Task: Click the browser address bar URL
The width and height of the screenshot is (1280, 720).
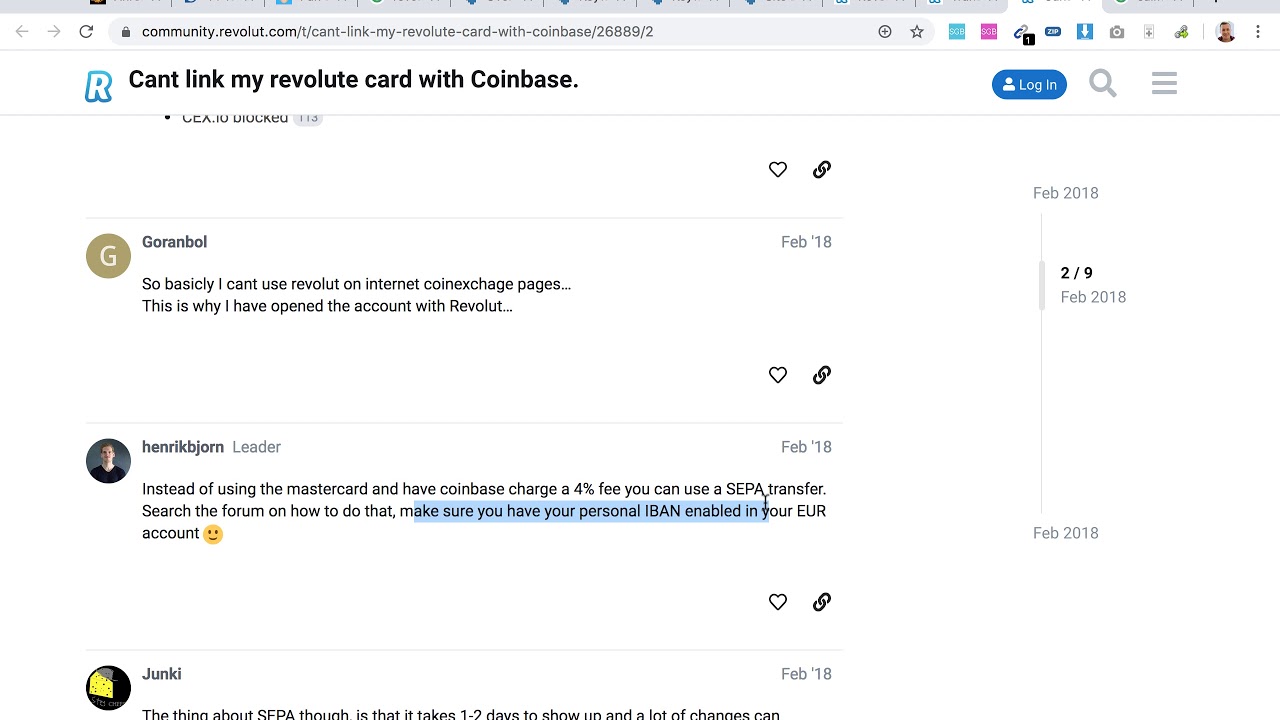Action: coord(397,32)
